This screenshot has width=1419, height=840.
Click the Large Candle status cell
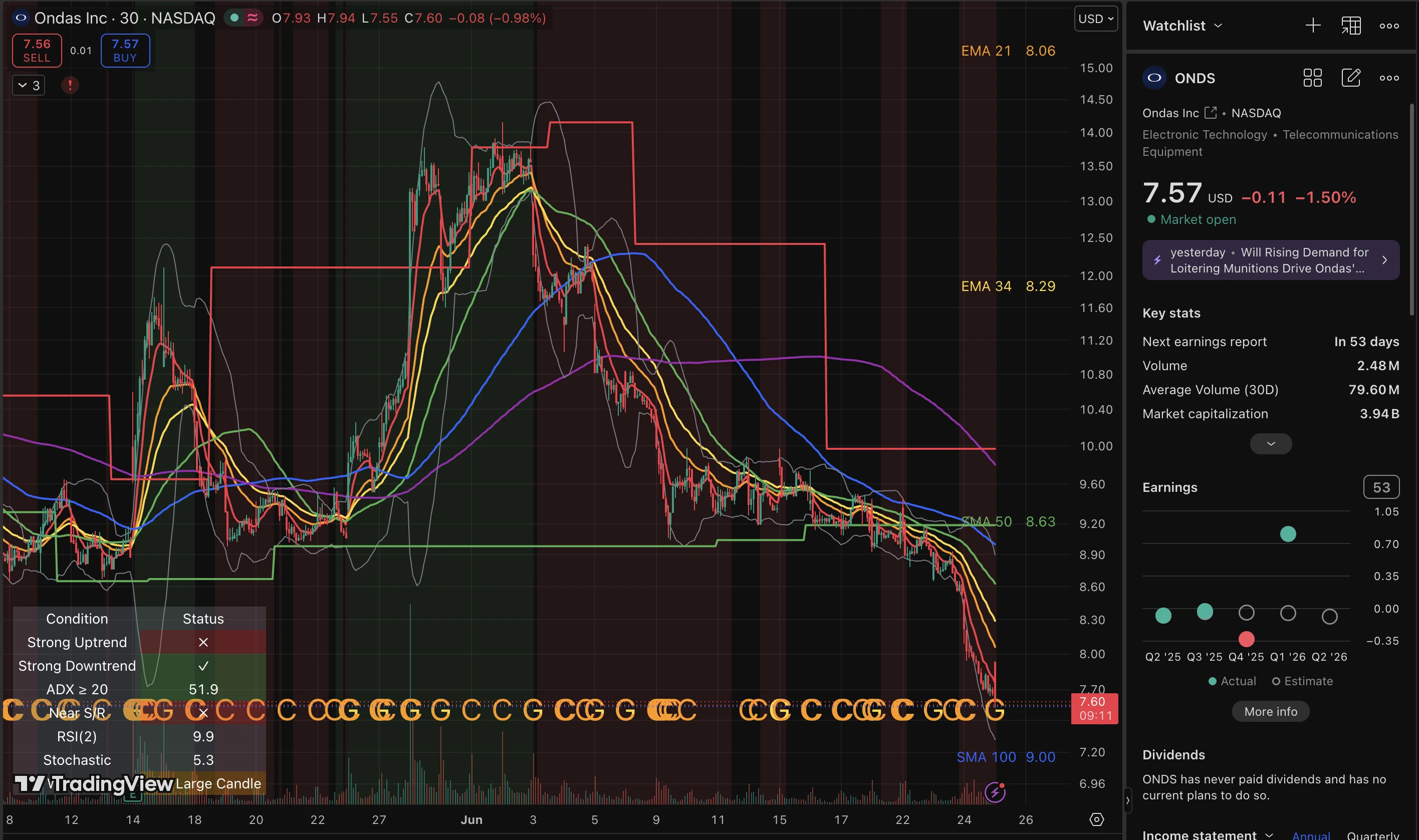[218, 784]
